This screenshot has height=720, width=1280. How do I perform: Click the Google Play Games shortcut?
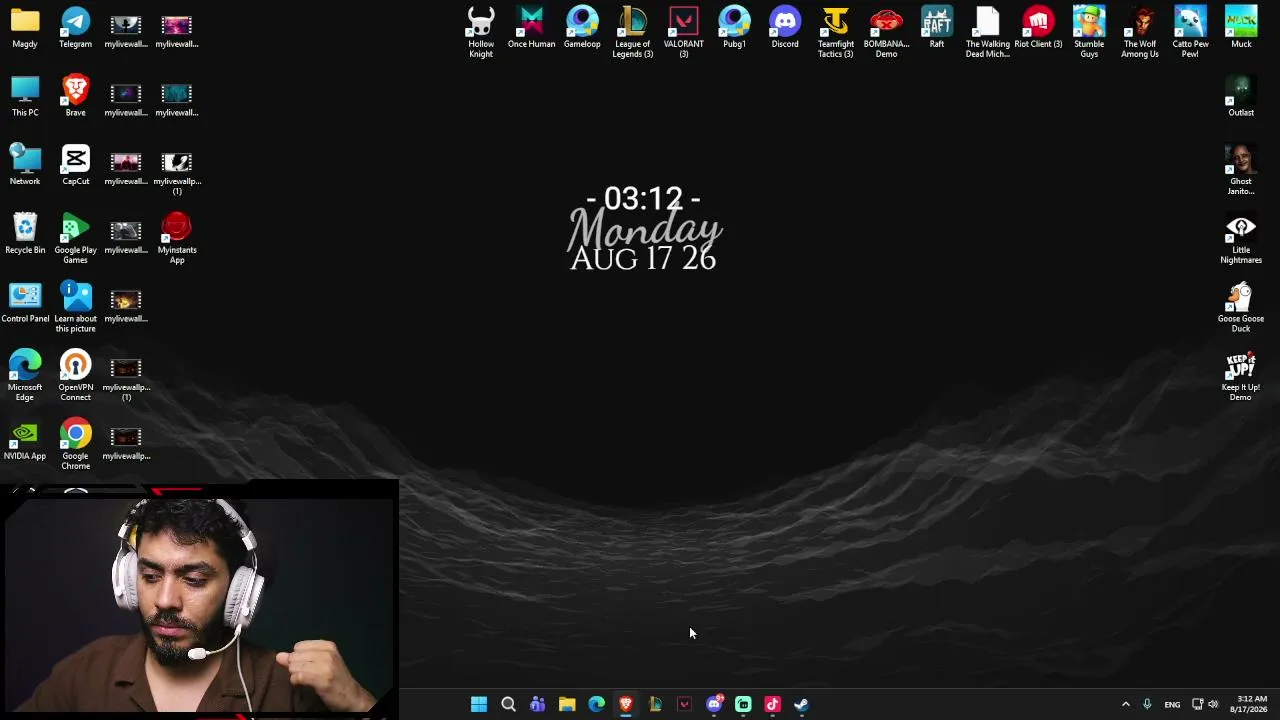[75, 239]
